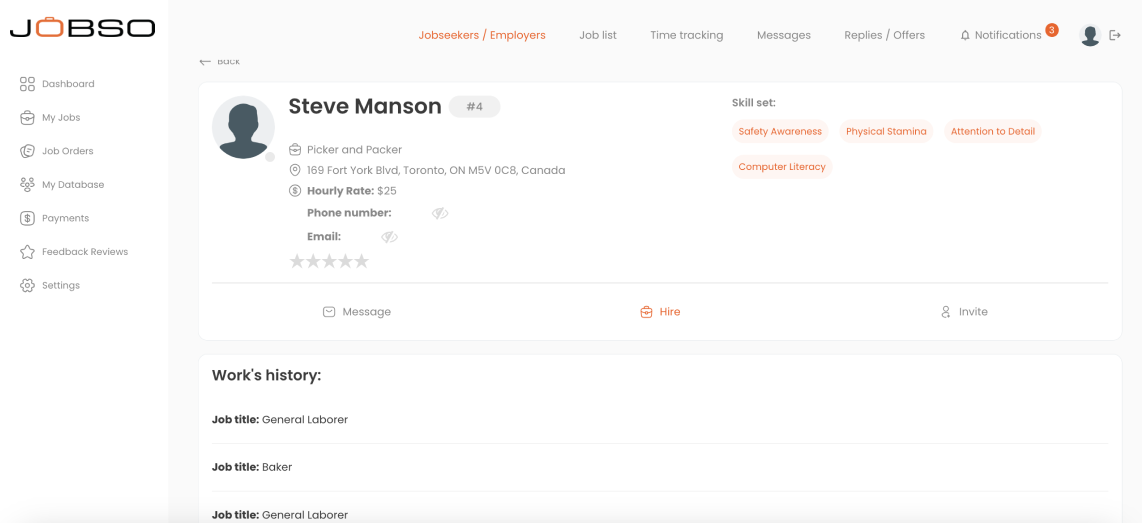This screenshot has height=523, width=1142.
Task: Open the user avatar in the header
Action: [x=1090, y=35]
